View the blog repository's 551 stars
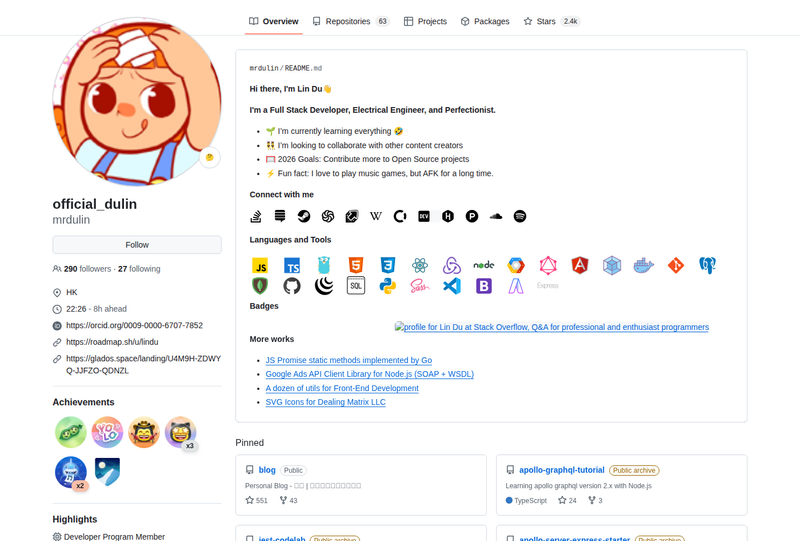The height and width of the screenshot is (541, 800). click(x=257, y=501)
